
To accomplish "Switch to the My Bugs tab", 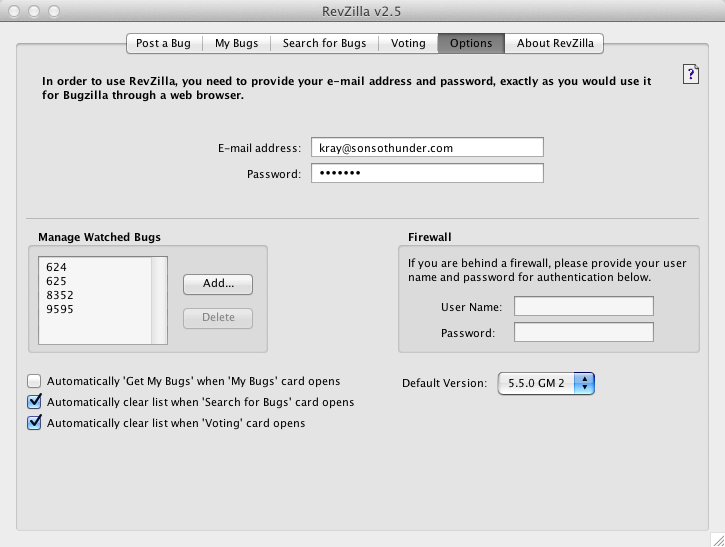I will [236, 43].
